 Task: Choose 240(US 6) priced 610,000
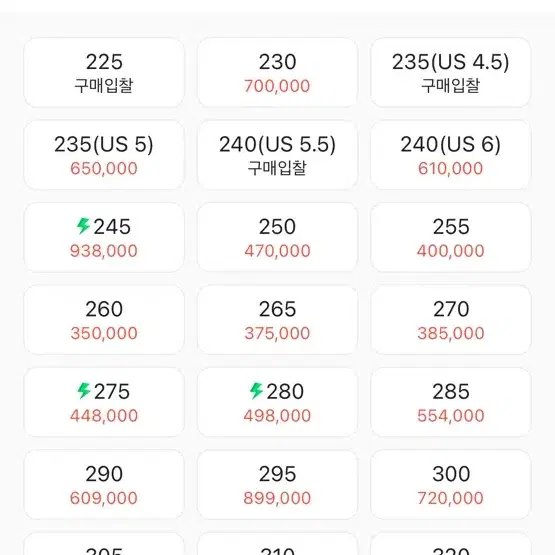click(451, 155)
